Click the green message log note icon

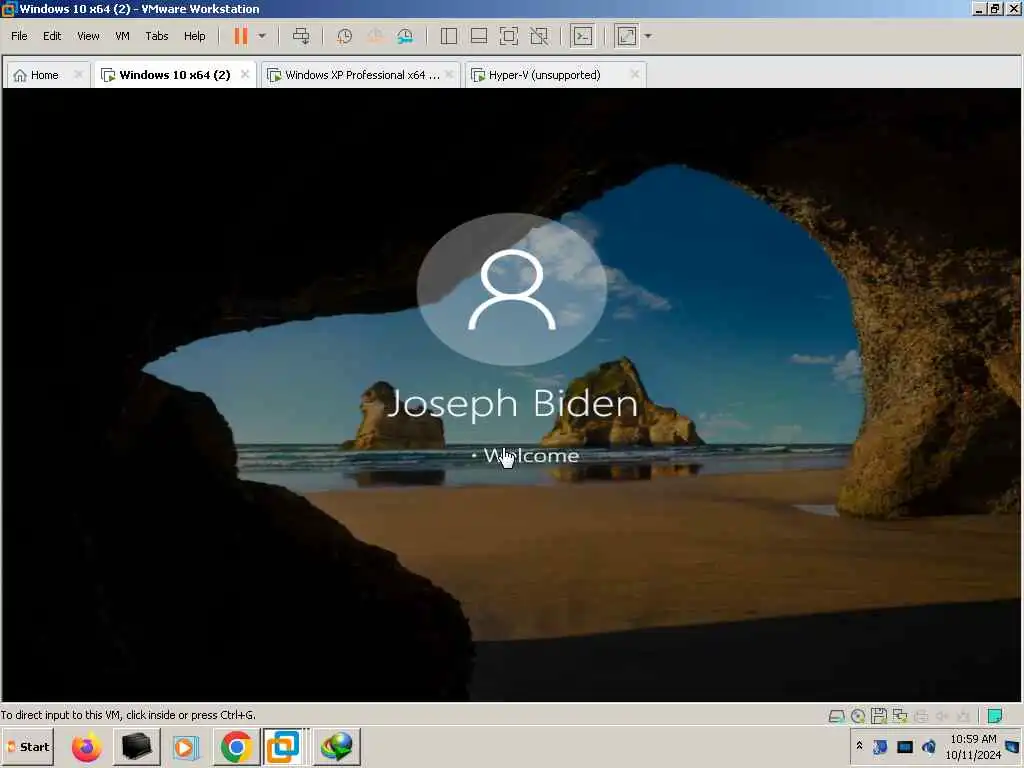coord(995,716)
